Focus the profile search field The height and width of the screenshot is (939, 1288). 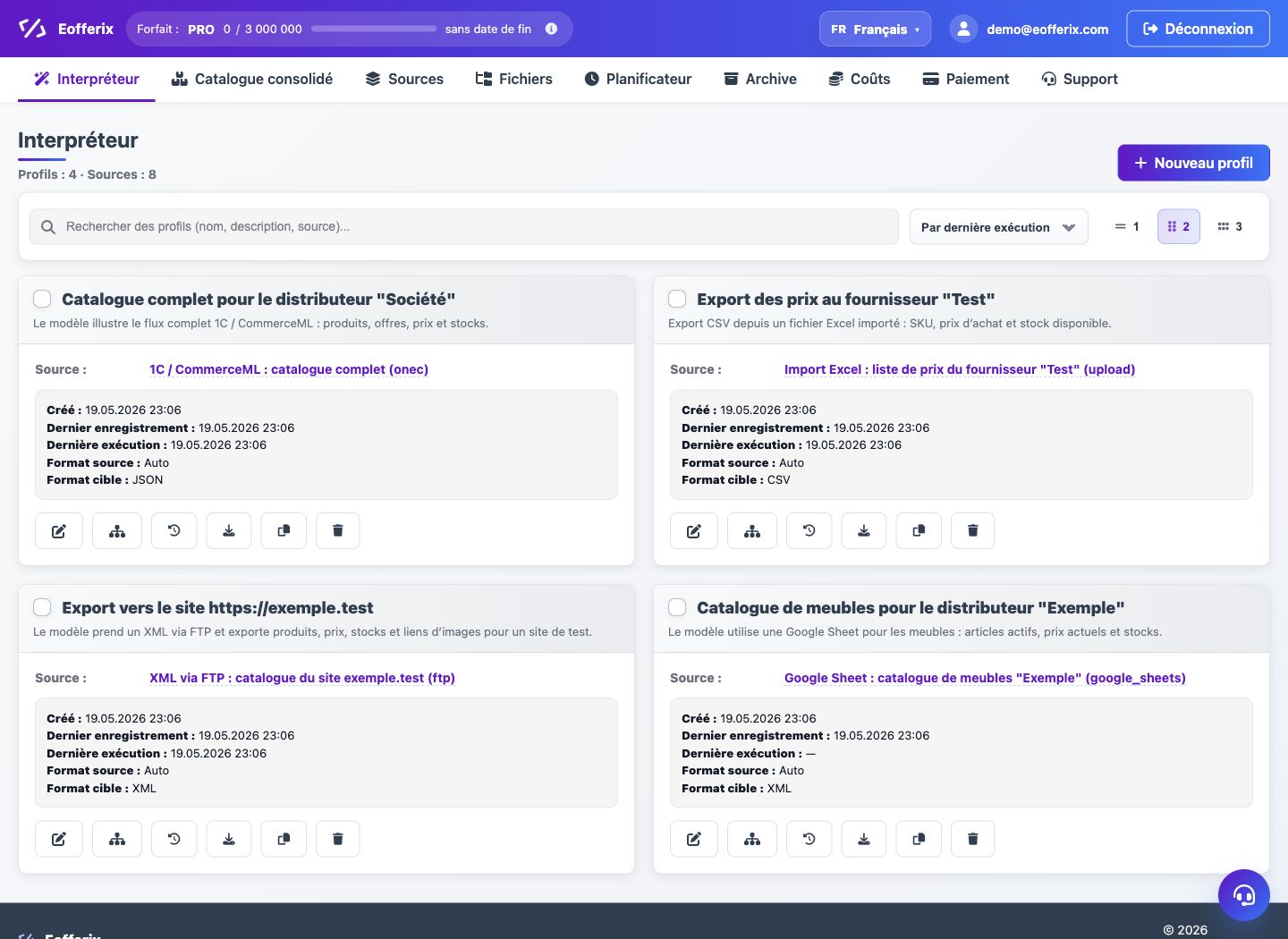pyautogui.click(x=463, y=227)
